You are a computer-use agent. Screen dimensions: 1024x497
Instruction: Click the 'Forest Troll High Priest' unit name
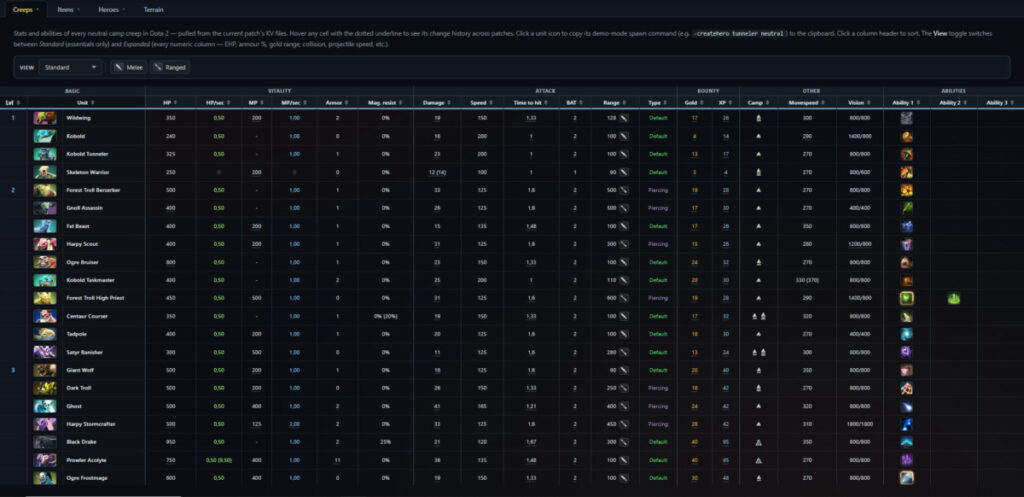(95, 298)
